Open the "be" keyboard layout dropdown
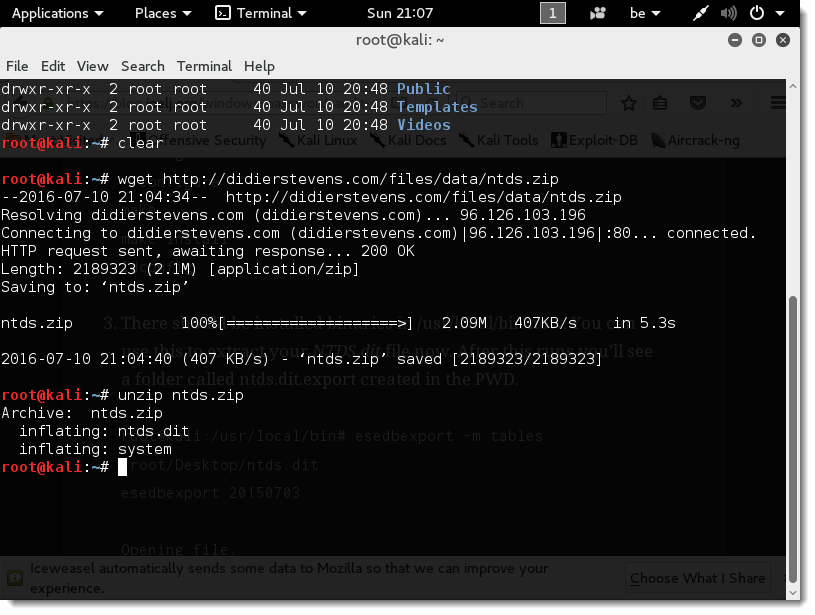Screen dimensions: 815x615 pyautogui.click(x=644, y=13)
